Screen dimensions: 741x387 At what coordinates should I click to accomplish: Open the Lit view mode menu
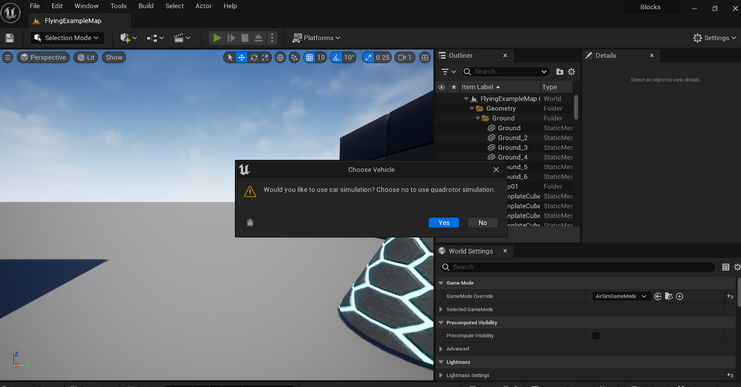[86, 57]
